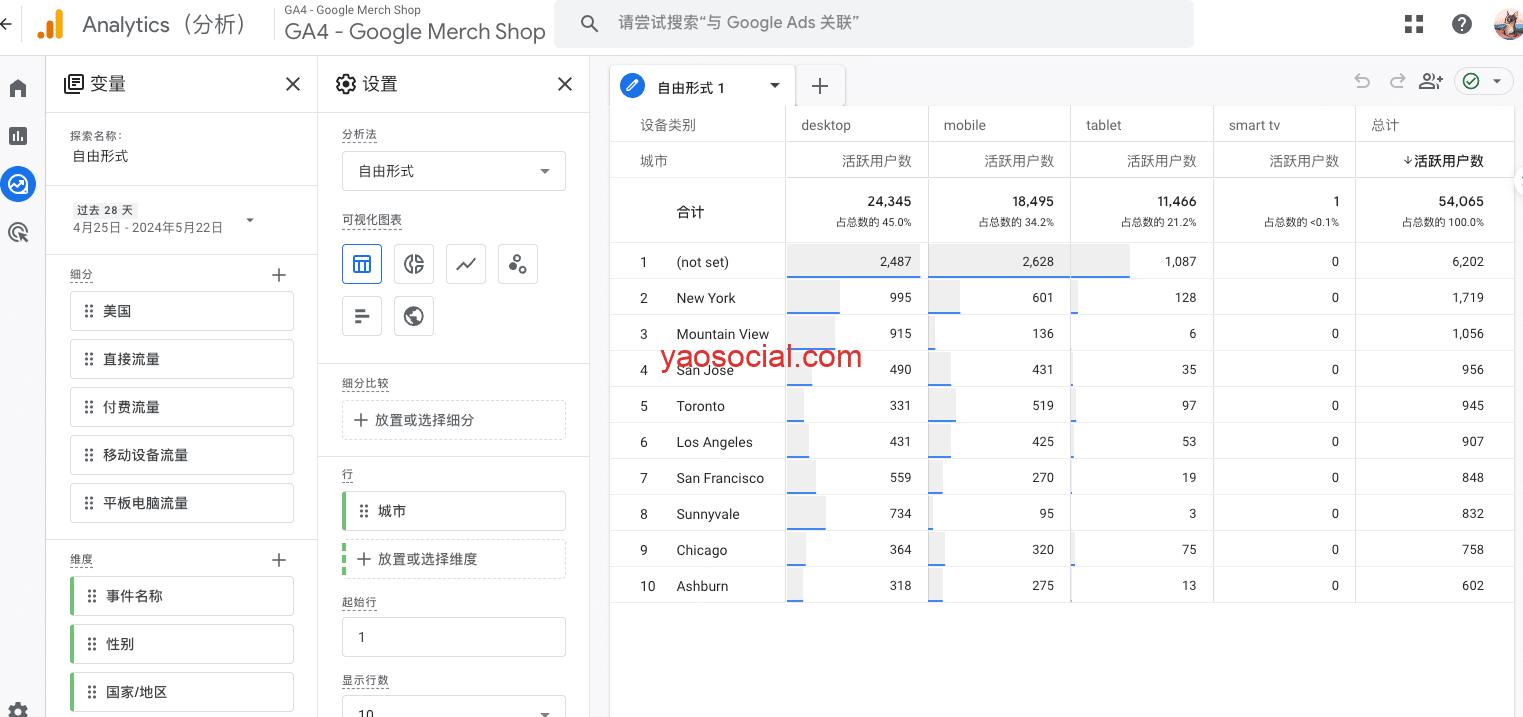Open the Reports icon in left sidebar

click(x=18, y=136)
